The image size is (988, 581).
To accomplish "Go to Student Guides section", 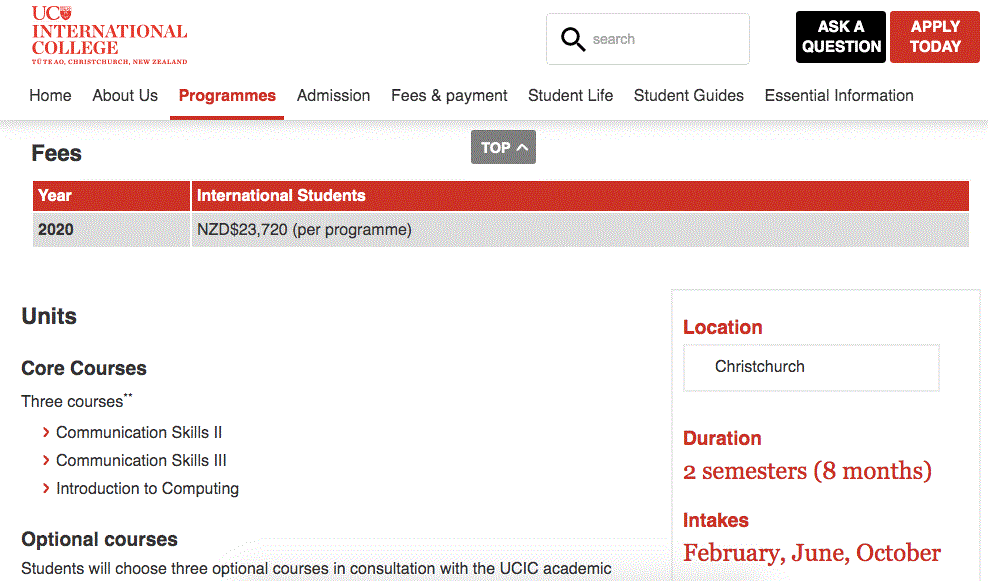I will coord(688,96).
